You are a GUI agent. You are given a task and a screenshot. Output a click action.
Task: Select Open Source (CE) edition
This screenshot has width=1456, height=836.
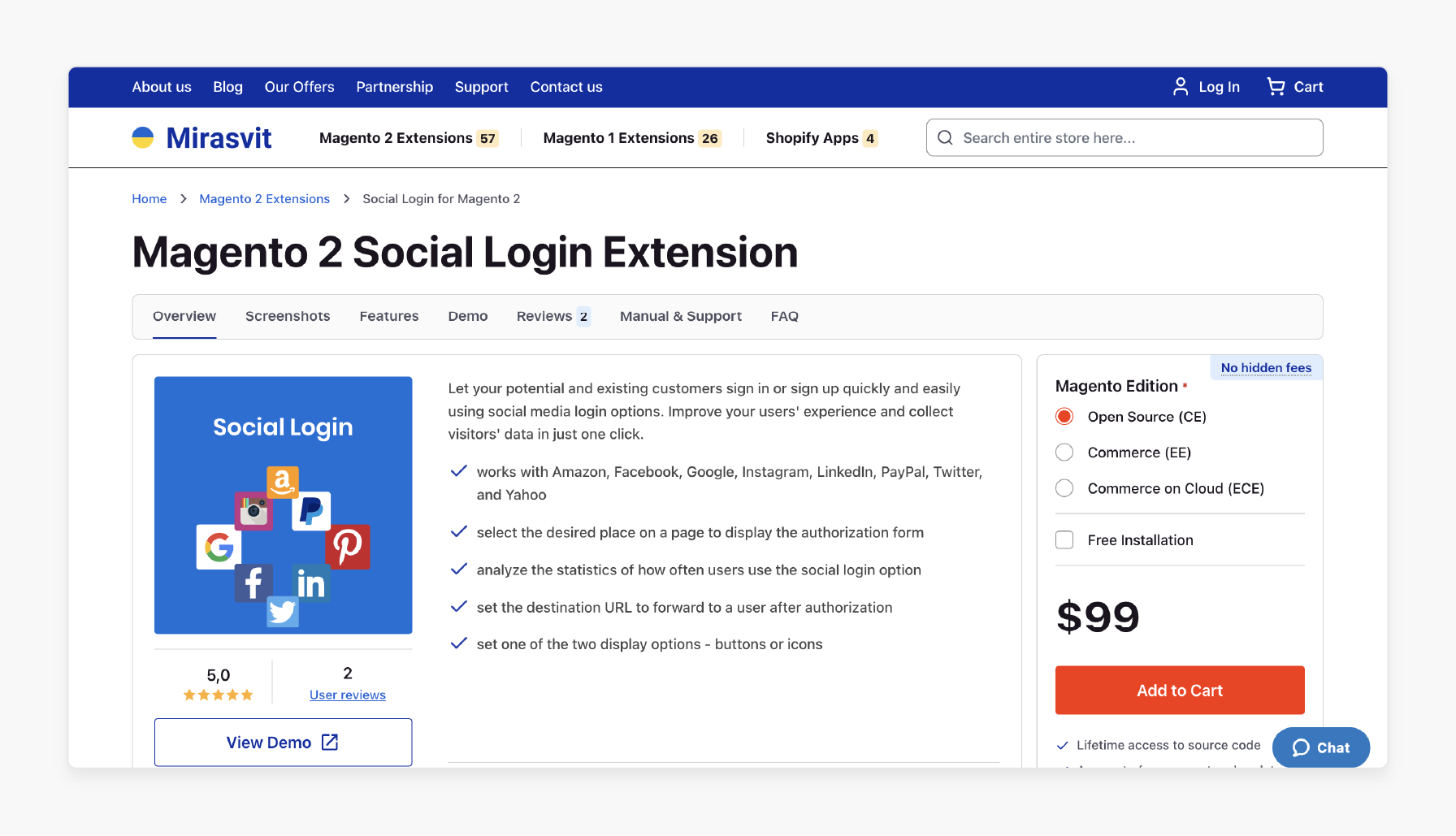tap(1064, 417)
